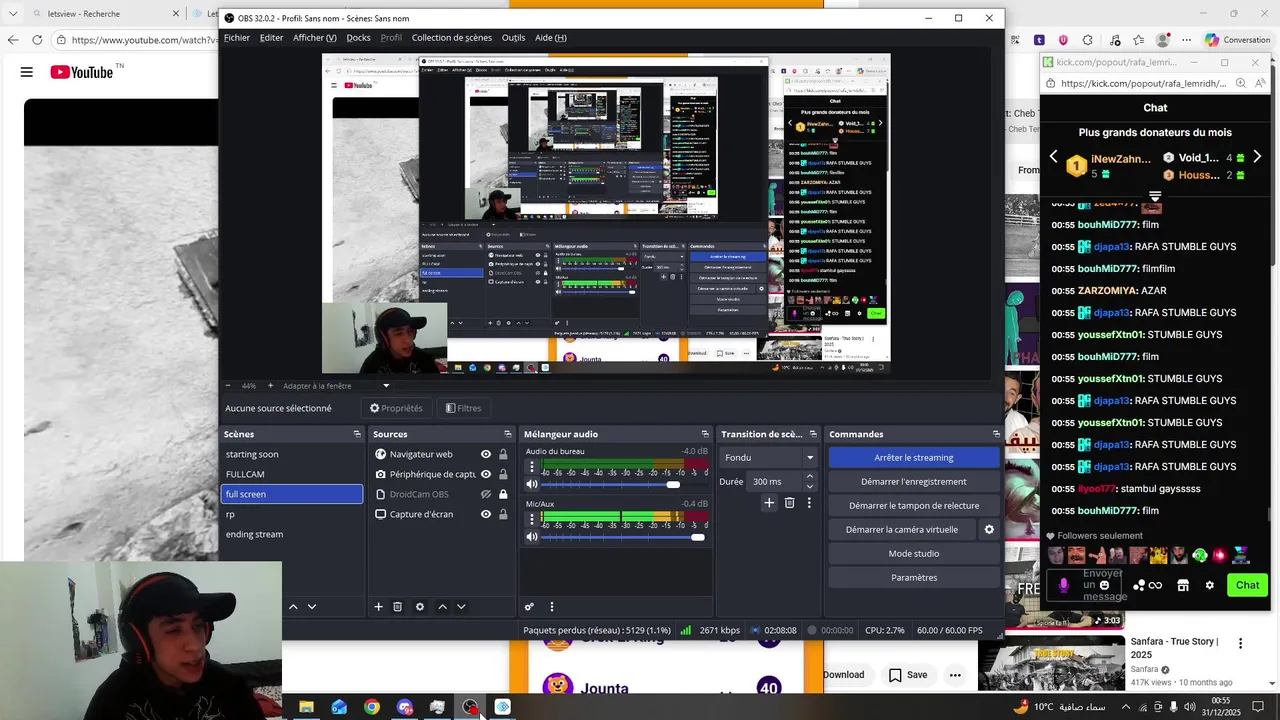Adjust the Audio du bureau volume slider
This screenshot has height=720, width=1280.
(673, 485)
